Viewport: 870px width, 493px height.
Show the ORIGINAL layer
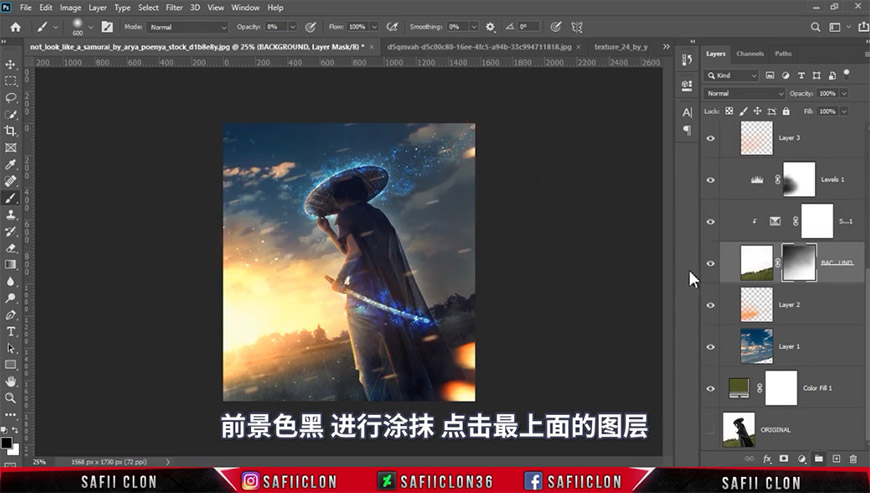tap(710, 430)
